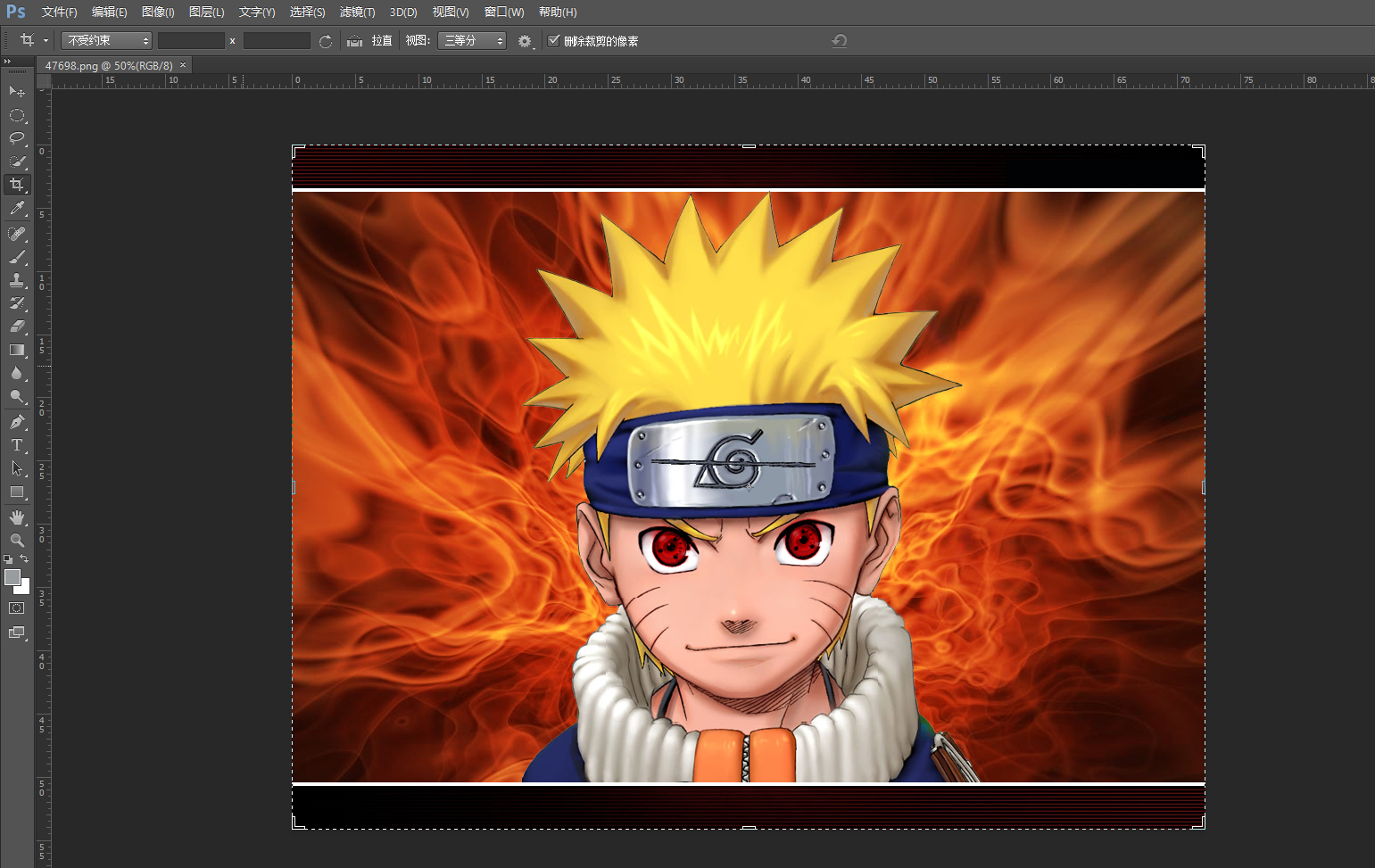Image resolution: width=1375 pixels, height=868 pixels.
Task: Click the 拉直 straighten button label
Action: [x=382, y=41]
